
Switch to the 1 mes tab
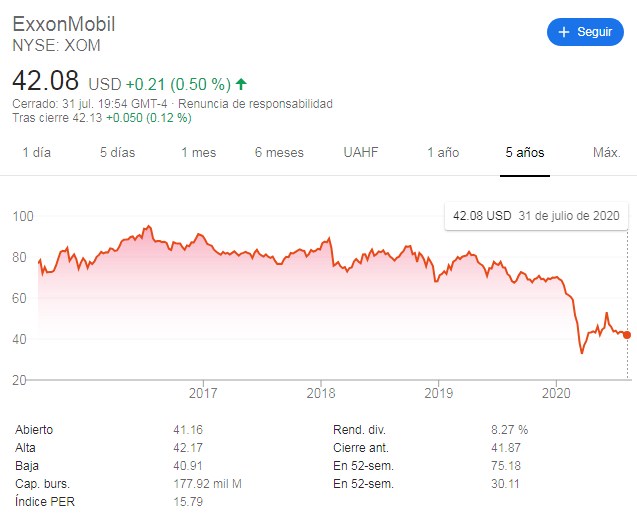[198, 153]
